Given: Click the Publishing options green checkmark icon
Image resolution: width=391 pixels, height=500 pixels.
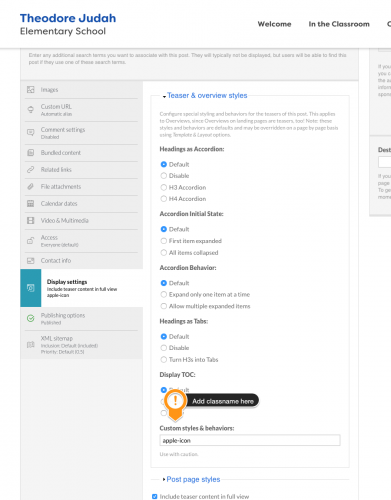Looking at the screenshot, I should click(x=31, y=318).
